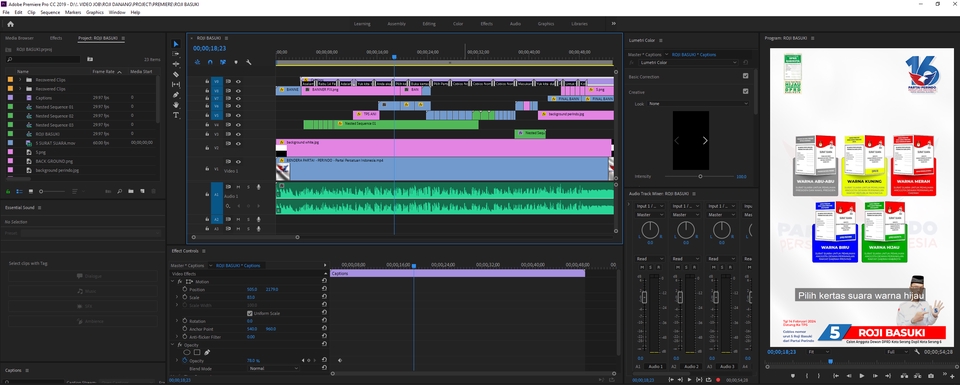Select the Pen tool in toolbar
Screen dimensions: 960x385
pos(176,95)
